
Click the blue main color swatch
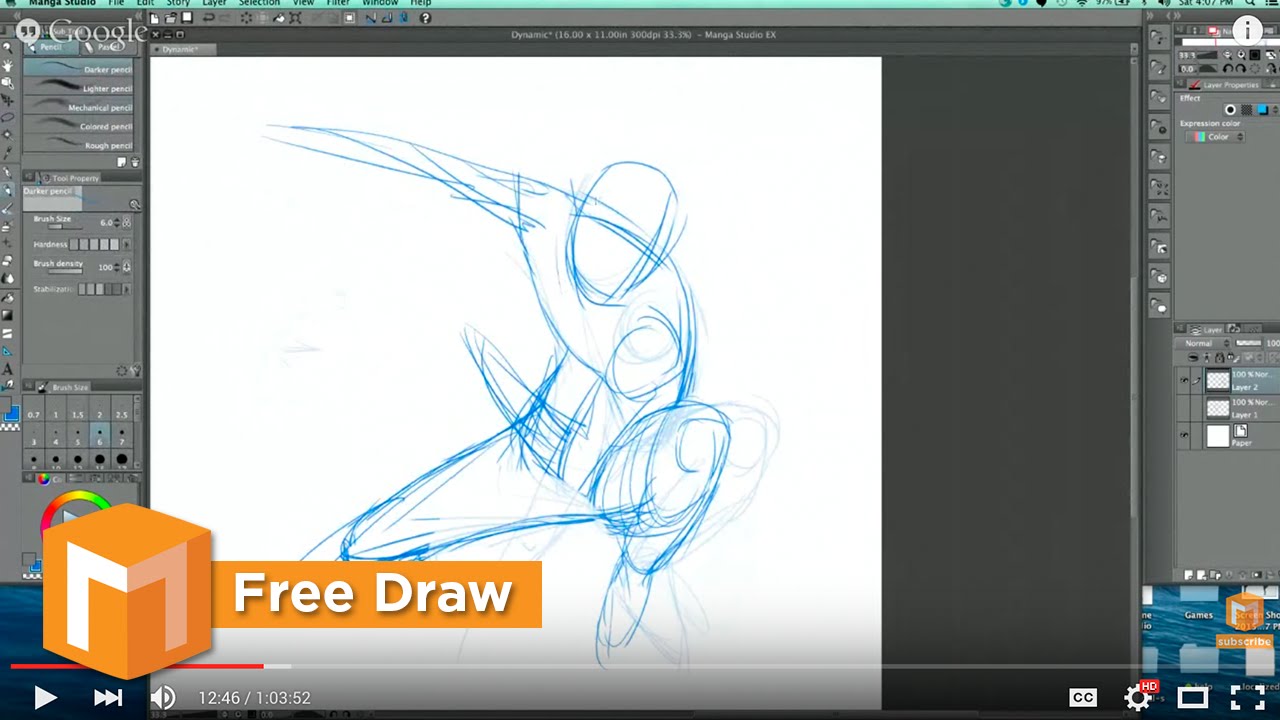tap(11, 412)
